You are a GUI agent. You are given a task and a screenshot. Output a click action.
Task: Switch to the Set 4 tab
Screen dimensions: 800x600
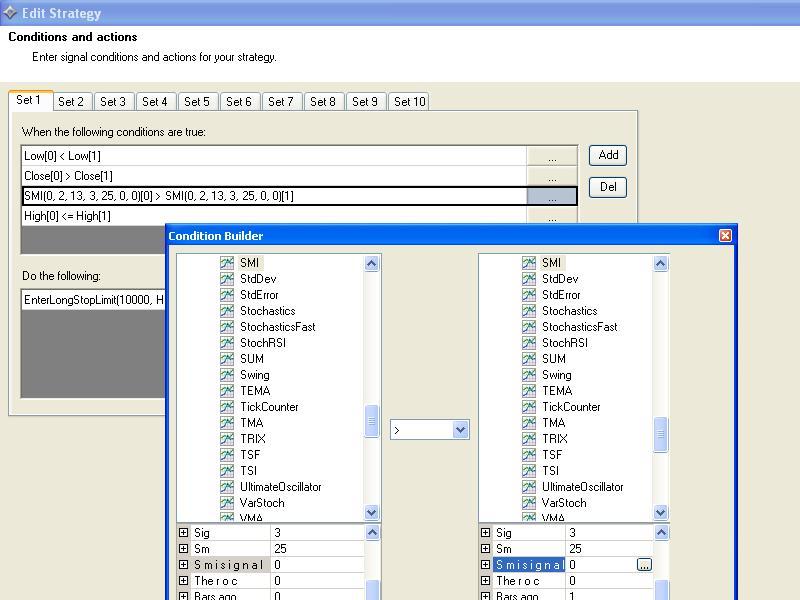coord(155,102)
